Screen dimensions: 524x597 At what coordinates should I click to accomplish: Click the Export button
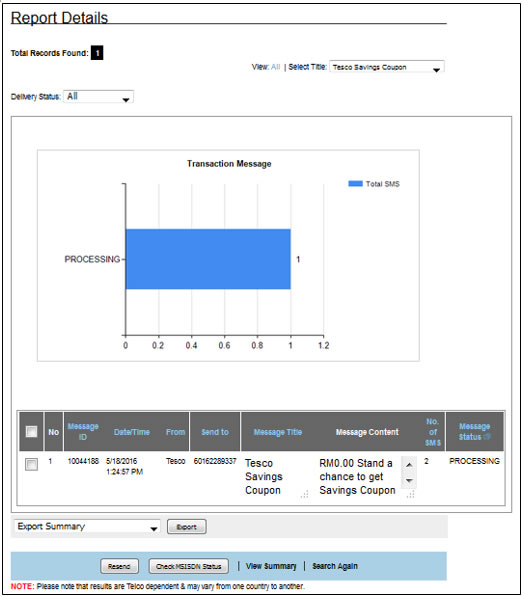coord(187,527)
